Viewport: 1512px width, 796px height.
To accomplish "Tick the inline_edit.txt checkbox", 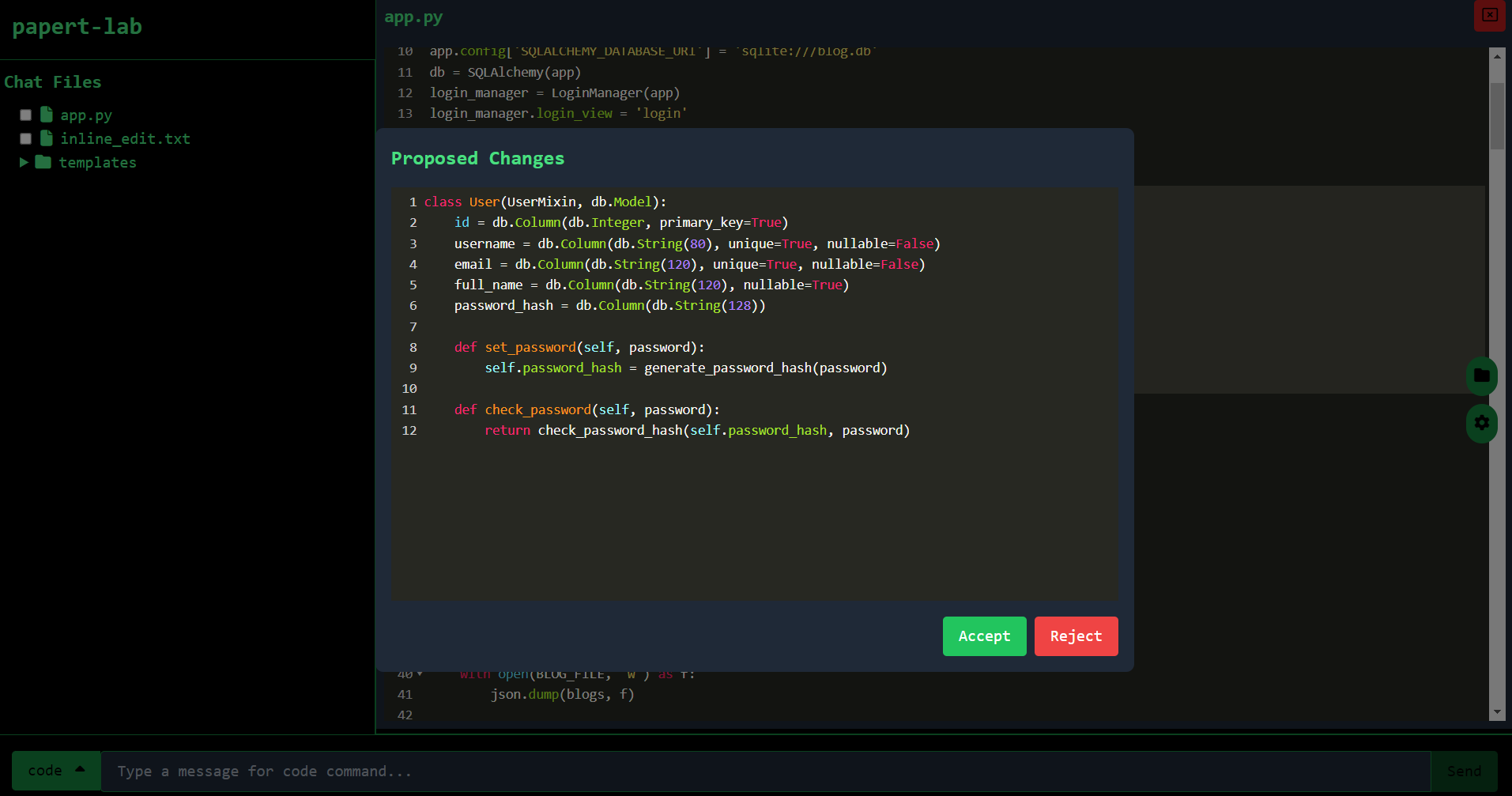I will tap(25, 139).
